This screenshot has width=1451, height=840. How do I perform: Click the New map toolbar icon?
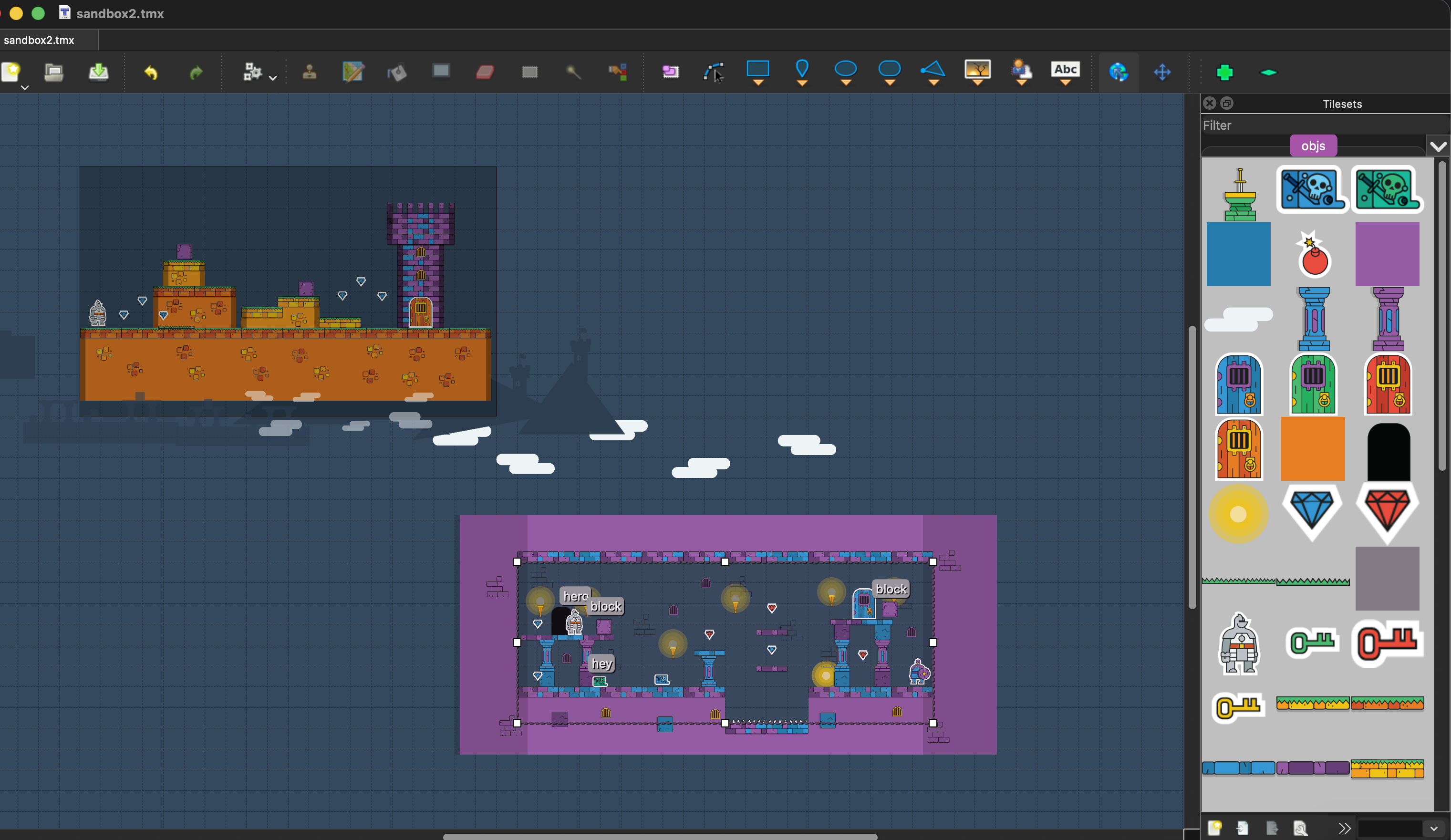(10, 72)
